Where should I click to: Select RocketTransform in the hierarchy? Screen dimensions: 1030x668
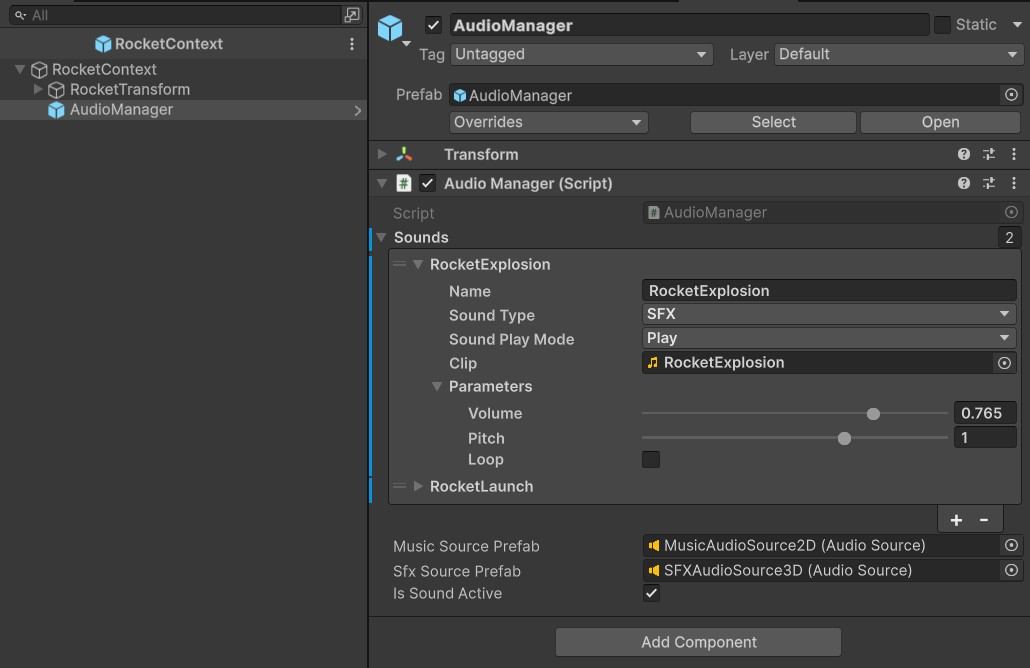coord(129,89)
